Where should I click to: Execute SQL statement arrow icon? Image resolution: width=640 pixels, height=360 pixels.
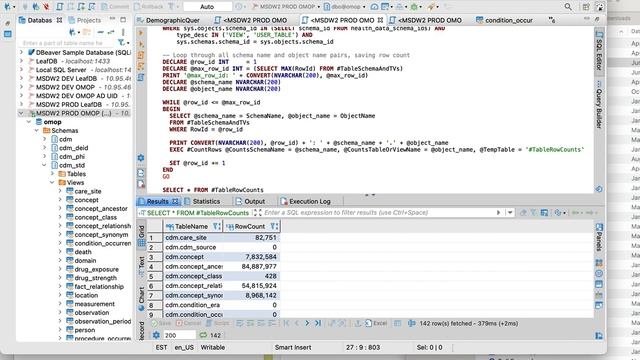pos(141,33)
